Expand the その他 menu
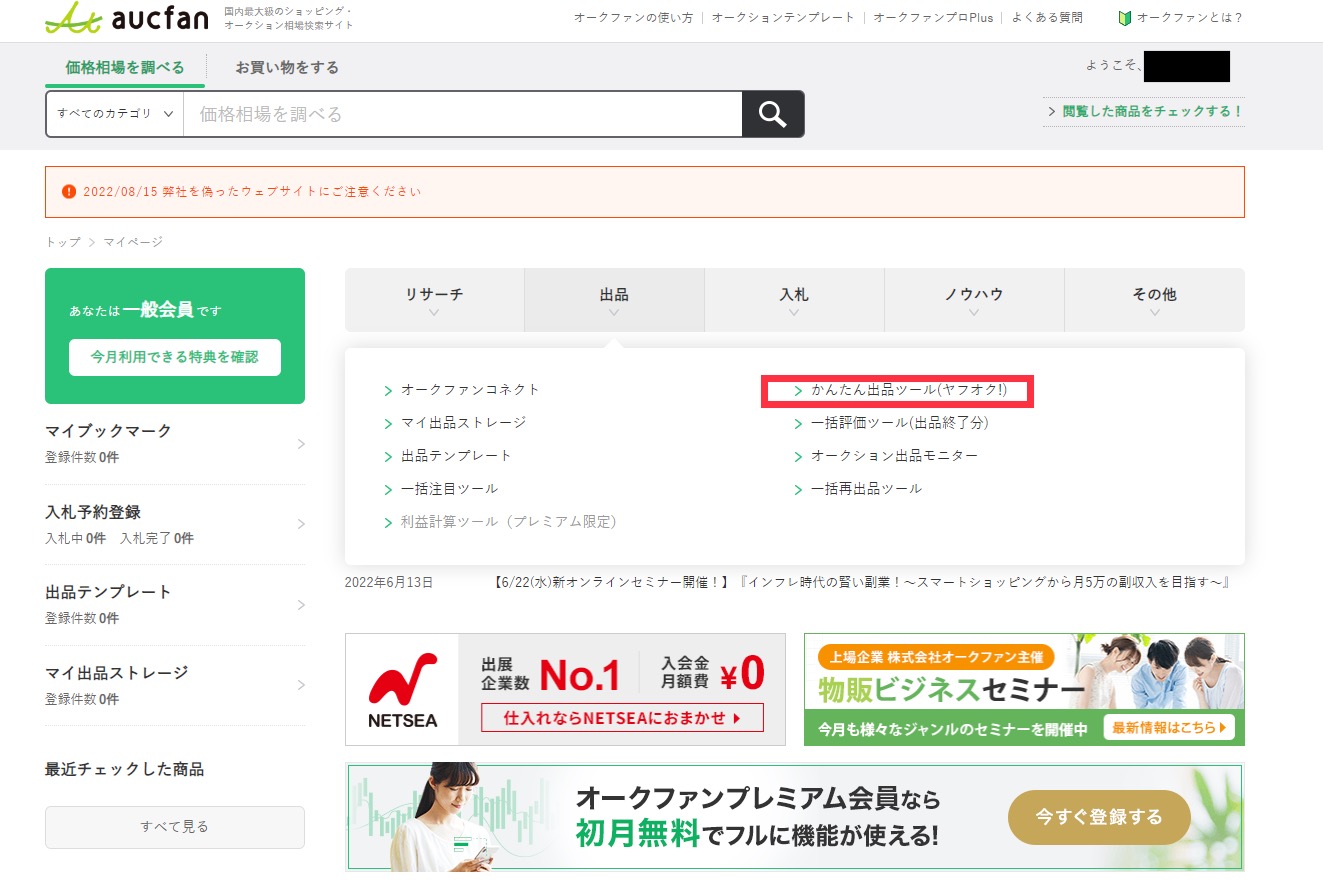The image size is (1323, 889). 1154,300
